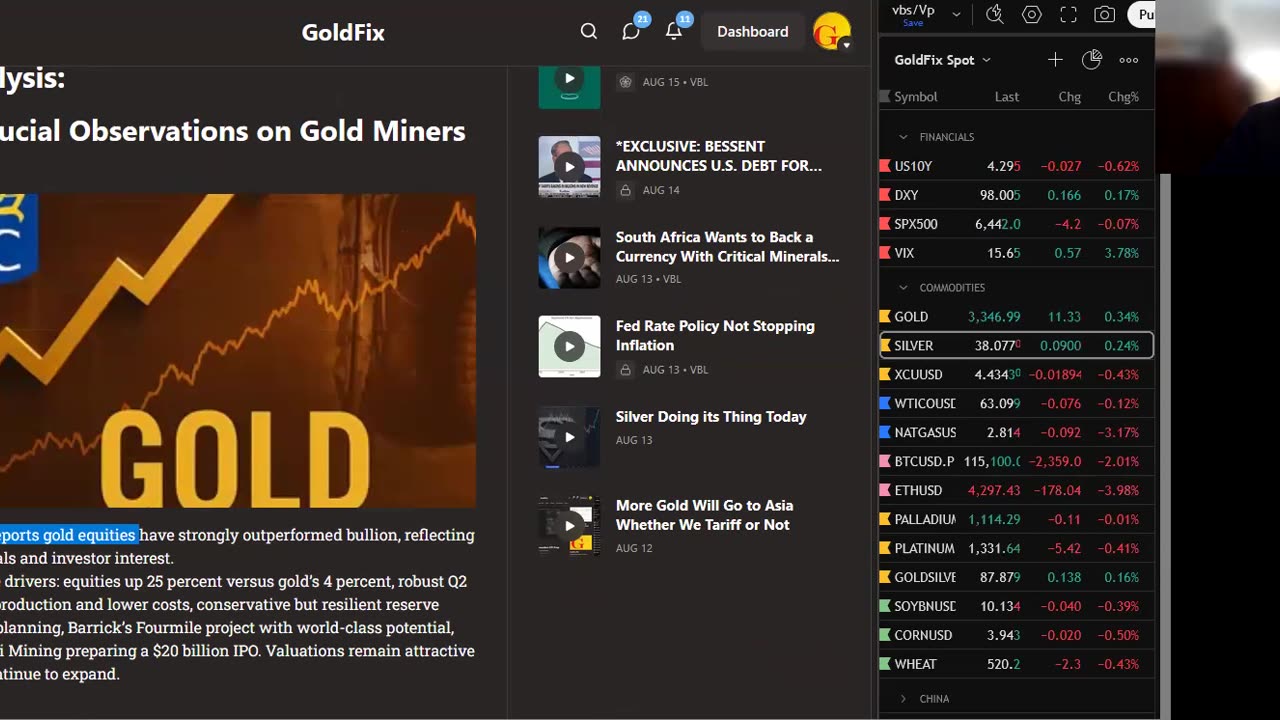Collapse the COMMODITIES section
The height and width of the screenshot is (720, 1280).
903,288
